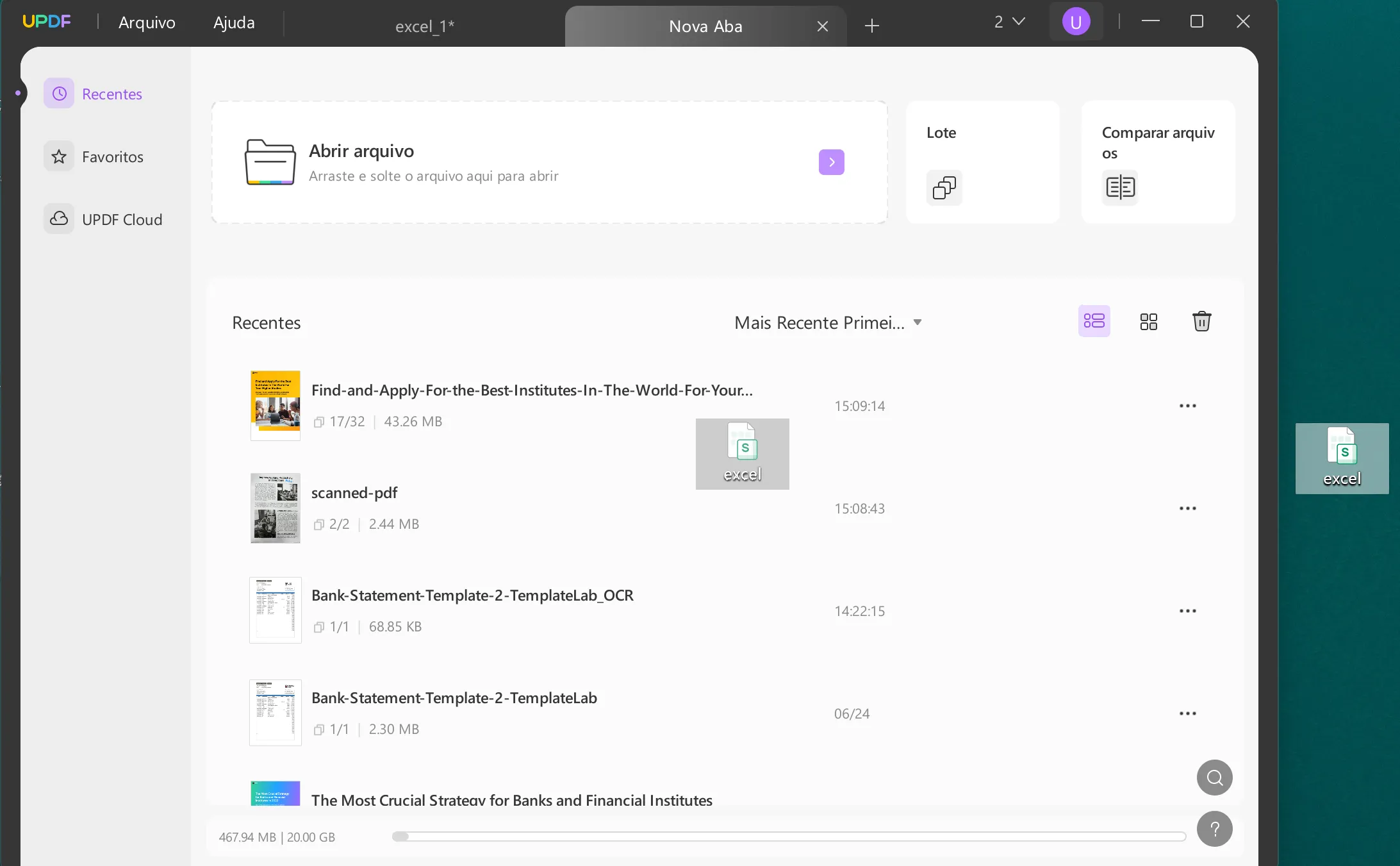Add a new tab with plus button

click(x=871, y=26)
